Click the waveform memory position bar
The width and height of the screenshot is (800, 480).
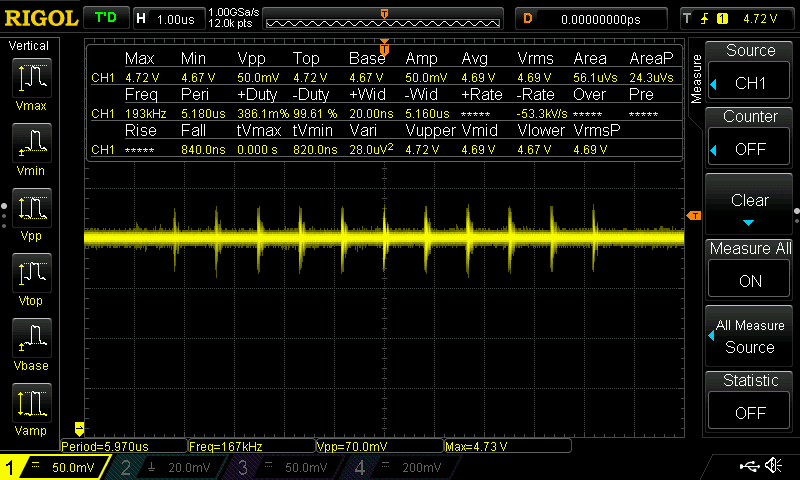[x=385, y=18]
